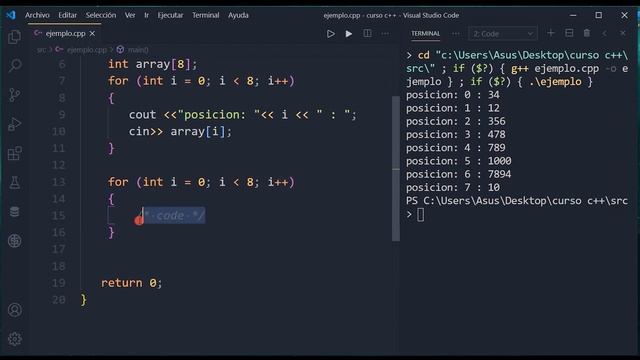Move panel with left chevron icon
The height and width of the screenshot is (360, 640).
coord(604,33)
